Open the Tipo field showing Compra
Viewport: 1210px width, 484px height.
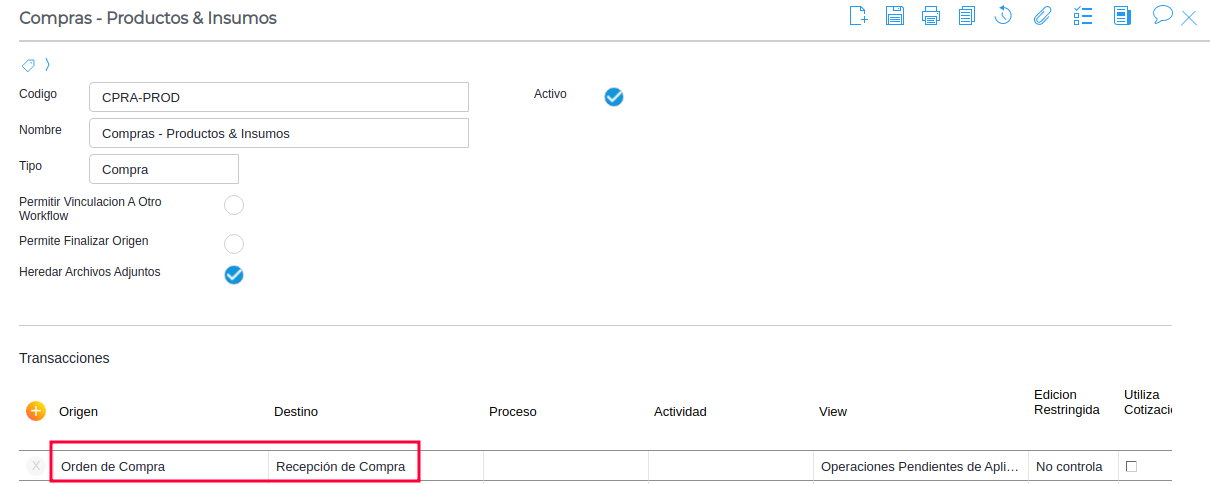click(164, 169)
